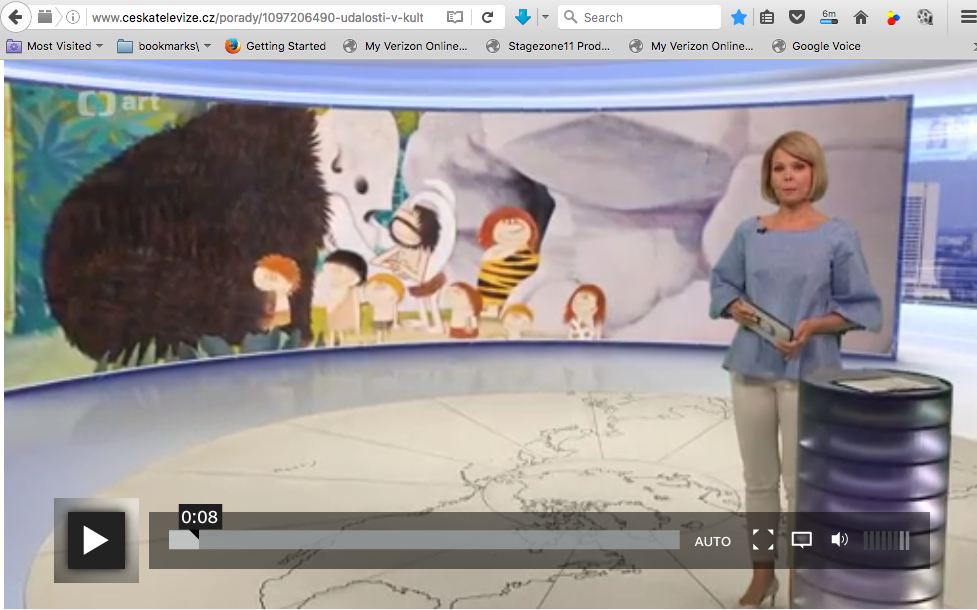The height and width of the screenshot is (610, 977).
Task: Open the downloads arrow
Action: (522, 17)
